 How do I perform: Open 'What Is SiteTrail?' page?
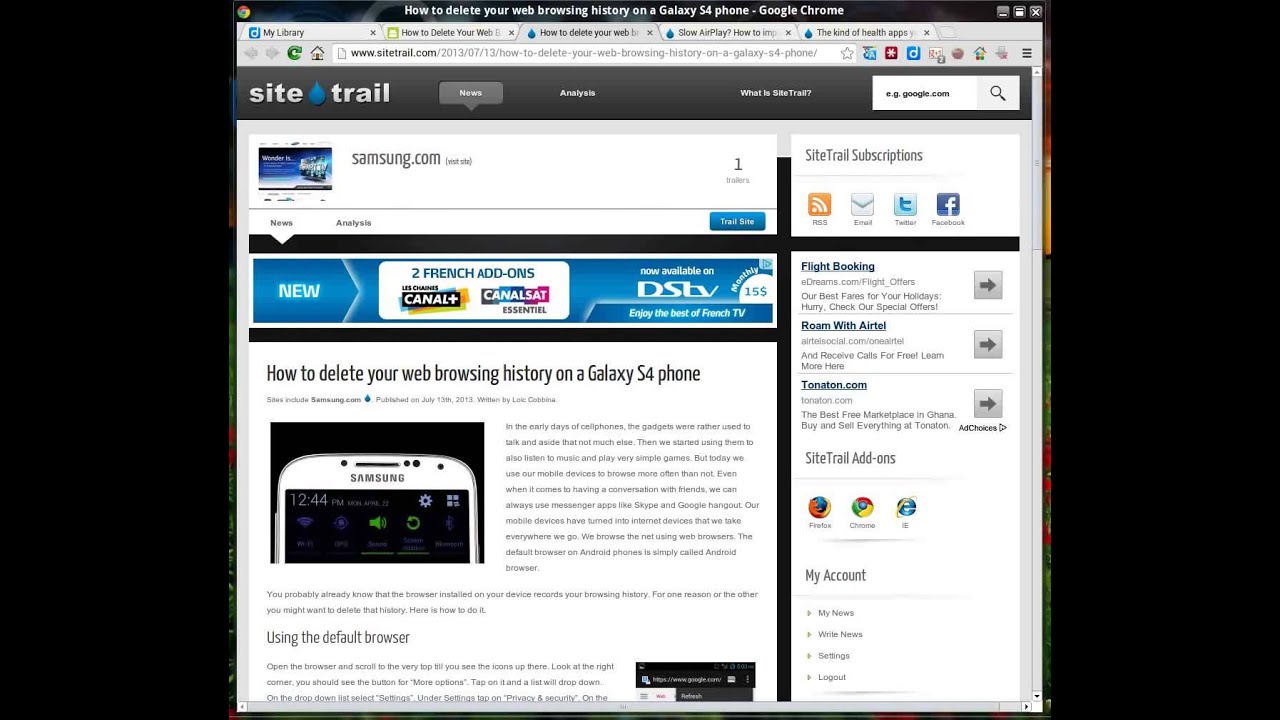(x=776, y=93)
